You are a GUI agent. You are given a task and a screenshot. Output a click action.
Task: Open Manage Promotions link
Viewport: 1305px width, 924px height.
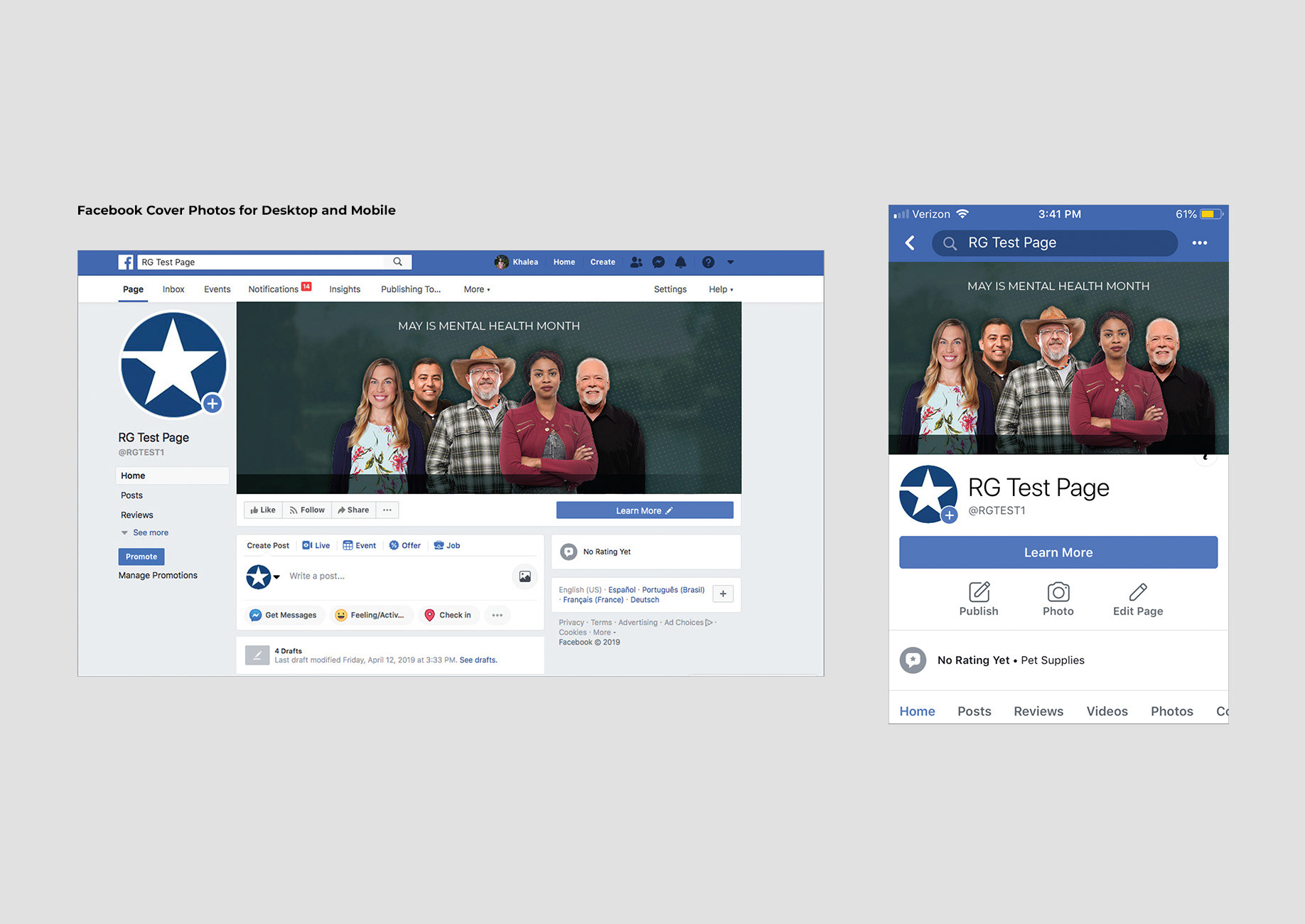[158, 576]
